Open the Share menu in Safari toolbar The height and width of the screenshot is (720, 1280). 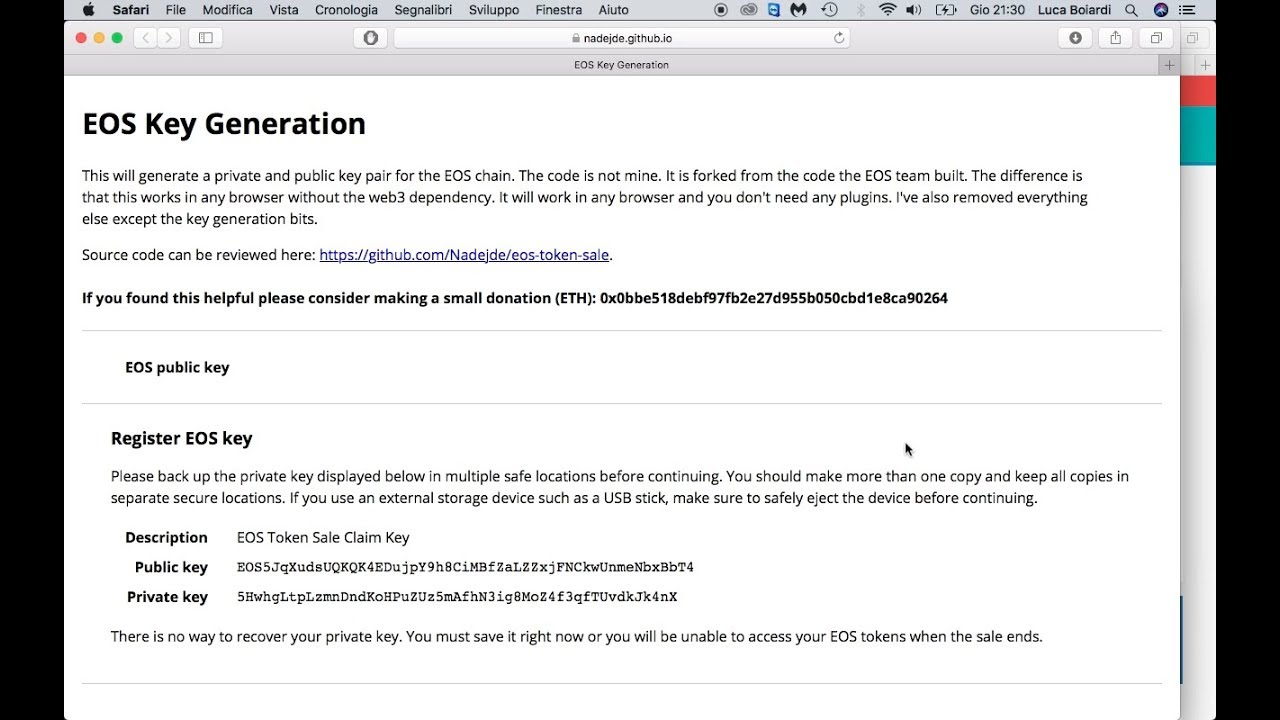pyautogui.click(x=1115, y=38)
